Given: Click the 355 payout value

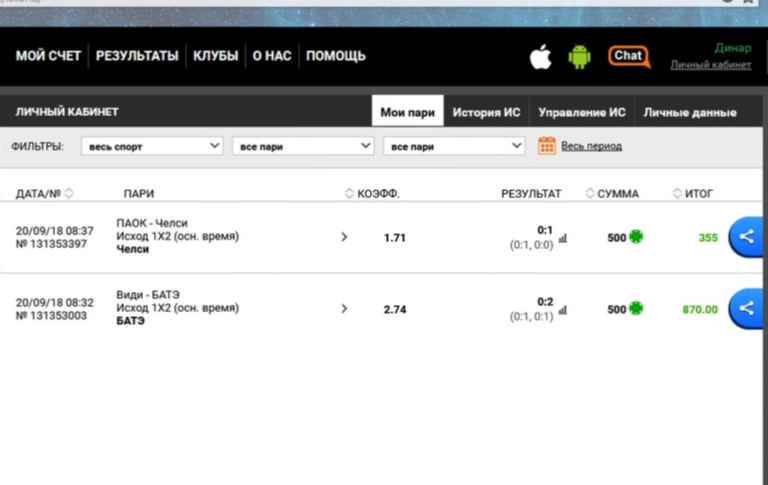Looking at the screenshot, I should [708, 238].
